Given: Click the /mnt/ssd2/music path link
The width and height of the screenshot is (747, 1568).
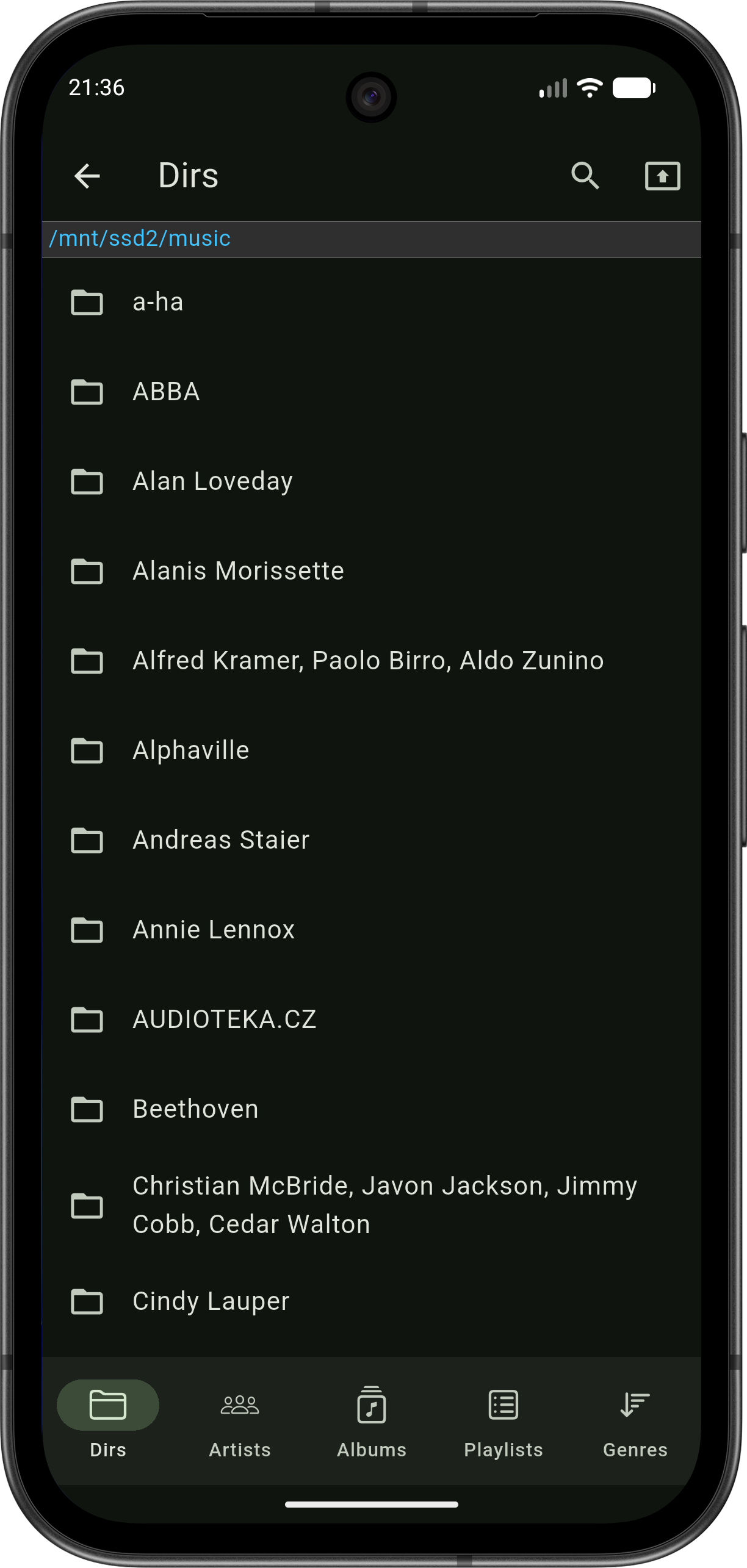Looking at the screenshot, I should tap(140, 239).
